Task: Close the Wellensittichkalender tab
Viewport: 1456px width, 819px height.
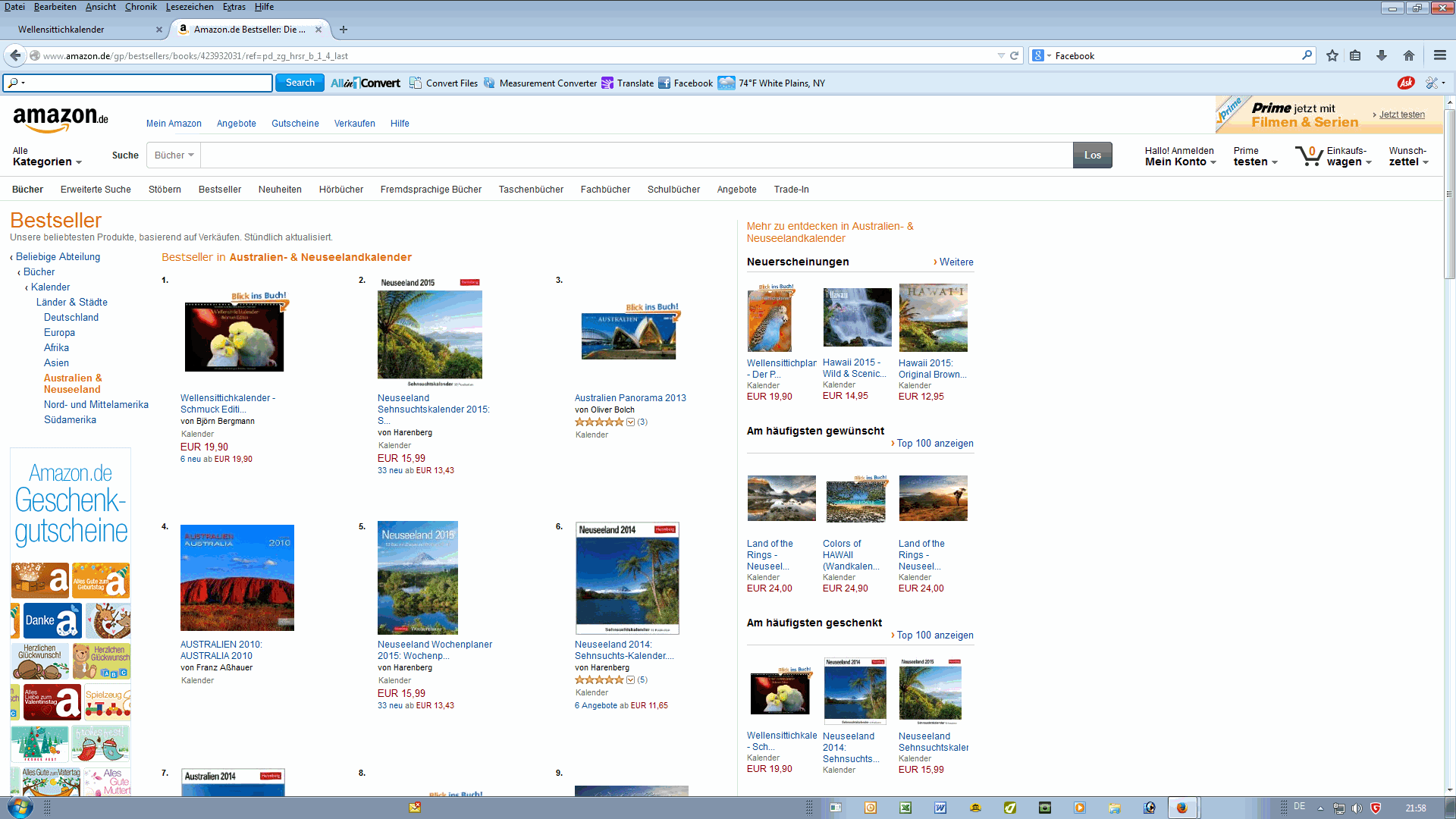Action: [x=158, y=30]
